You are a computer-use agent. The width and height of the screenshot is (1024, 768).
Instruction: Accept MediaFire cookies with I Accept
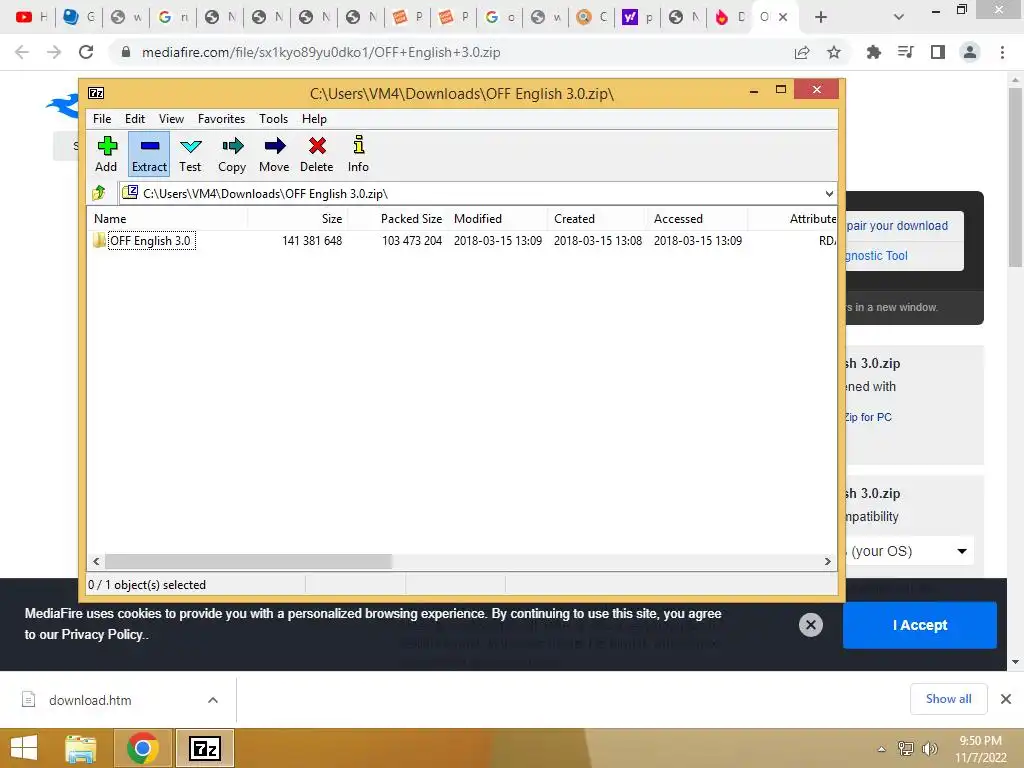[920, 625]
